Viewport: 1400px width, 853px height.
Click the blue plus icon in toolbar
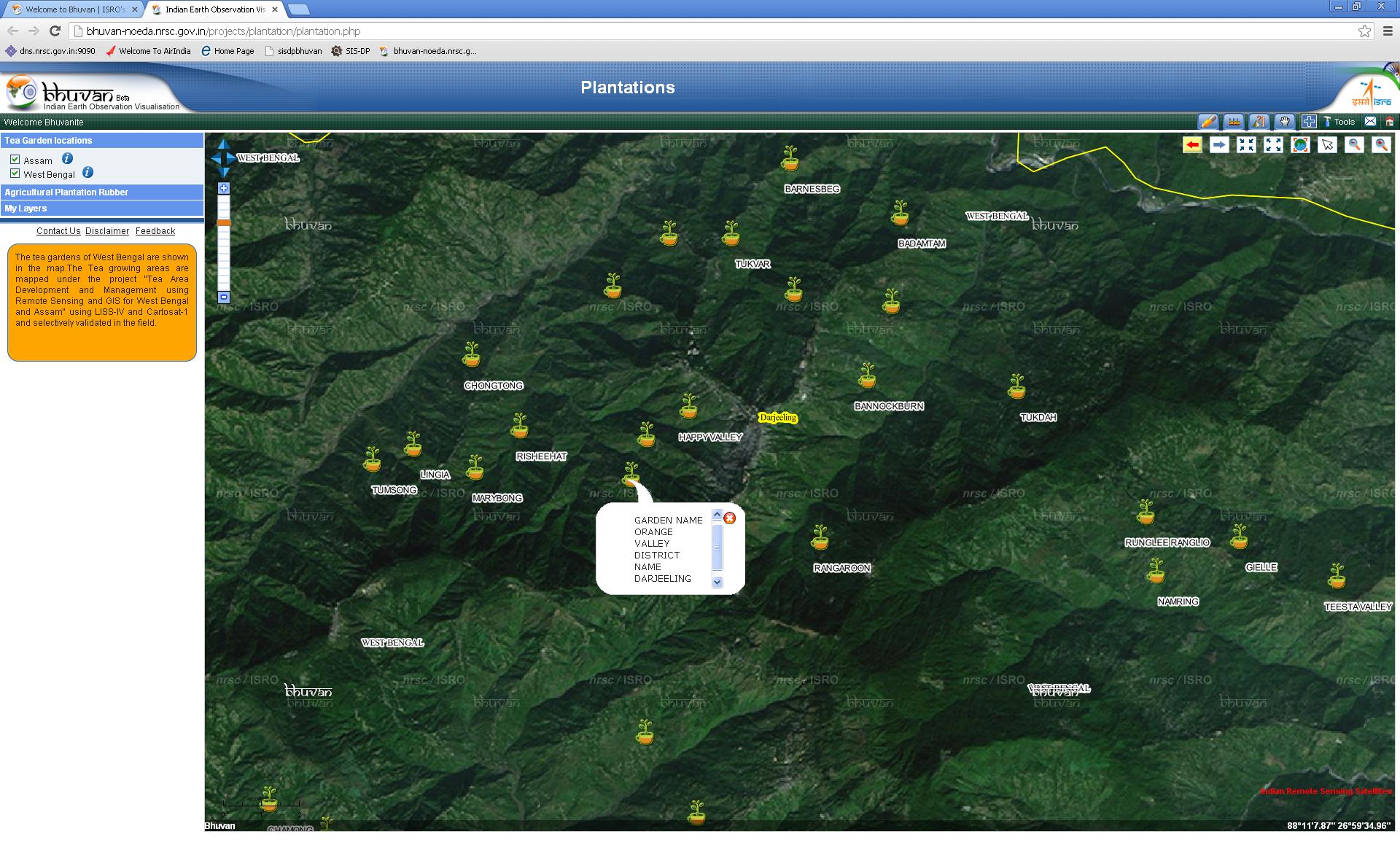coord(1309,122)
